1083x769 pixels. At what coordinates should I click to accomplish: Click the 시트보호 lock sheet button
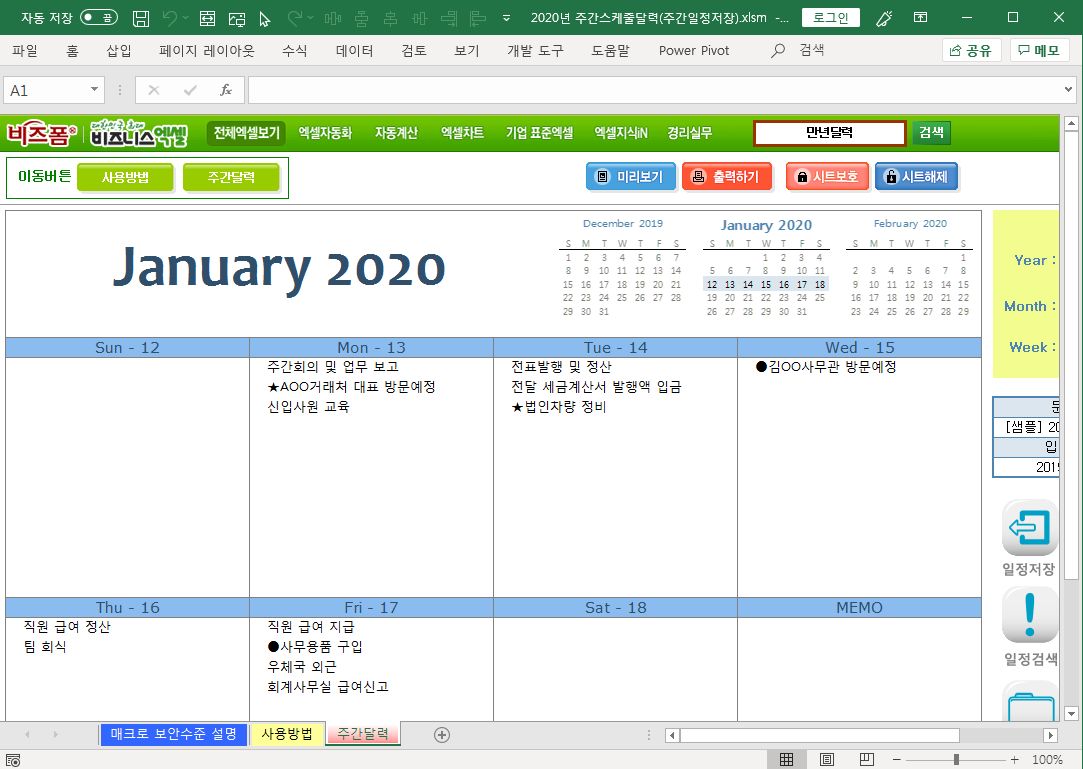coord(827,177)
